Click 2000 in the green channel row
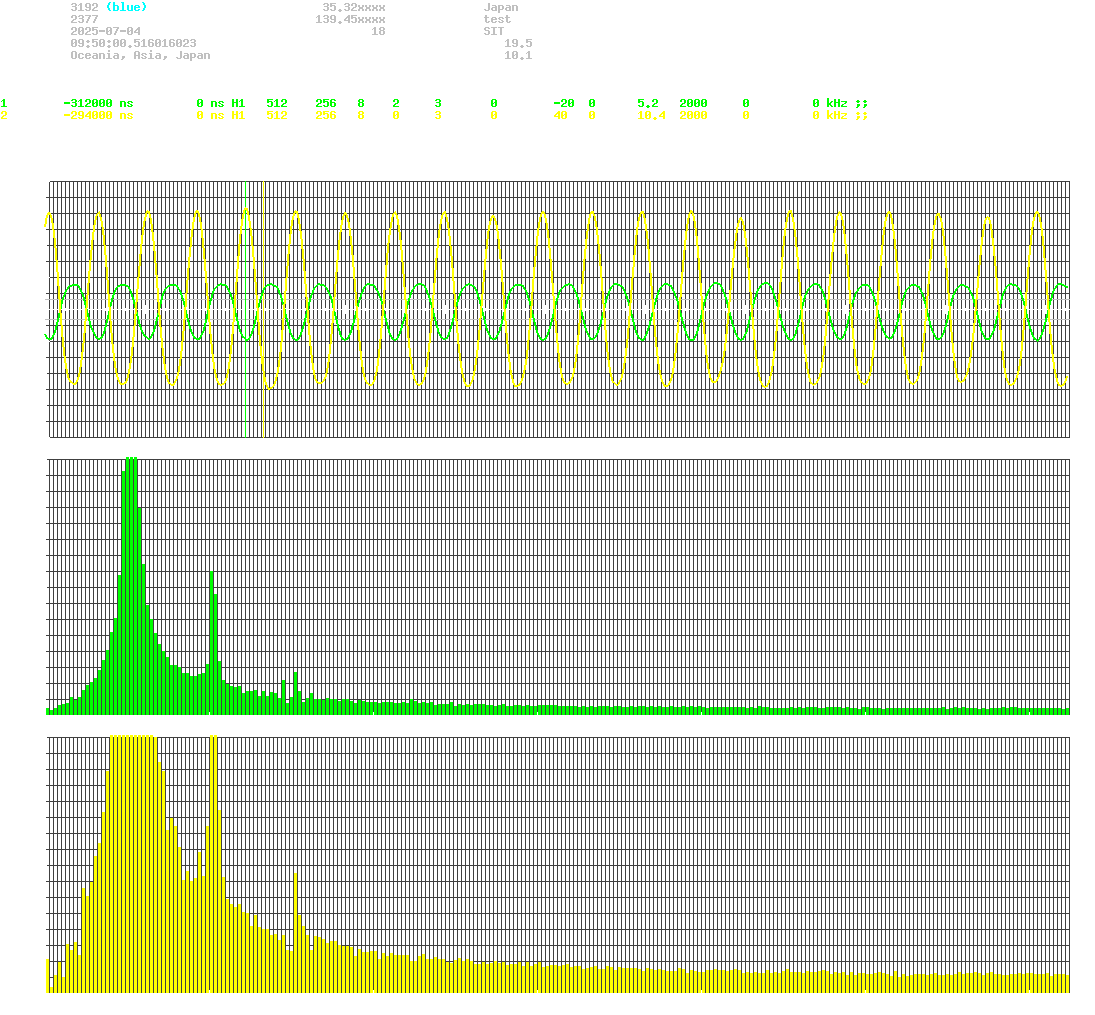Viewport: 1095px width, 1015px height. [x=693, y=103]
